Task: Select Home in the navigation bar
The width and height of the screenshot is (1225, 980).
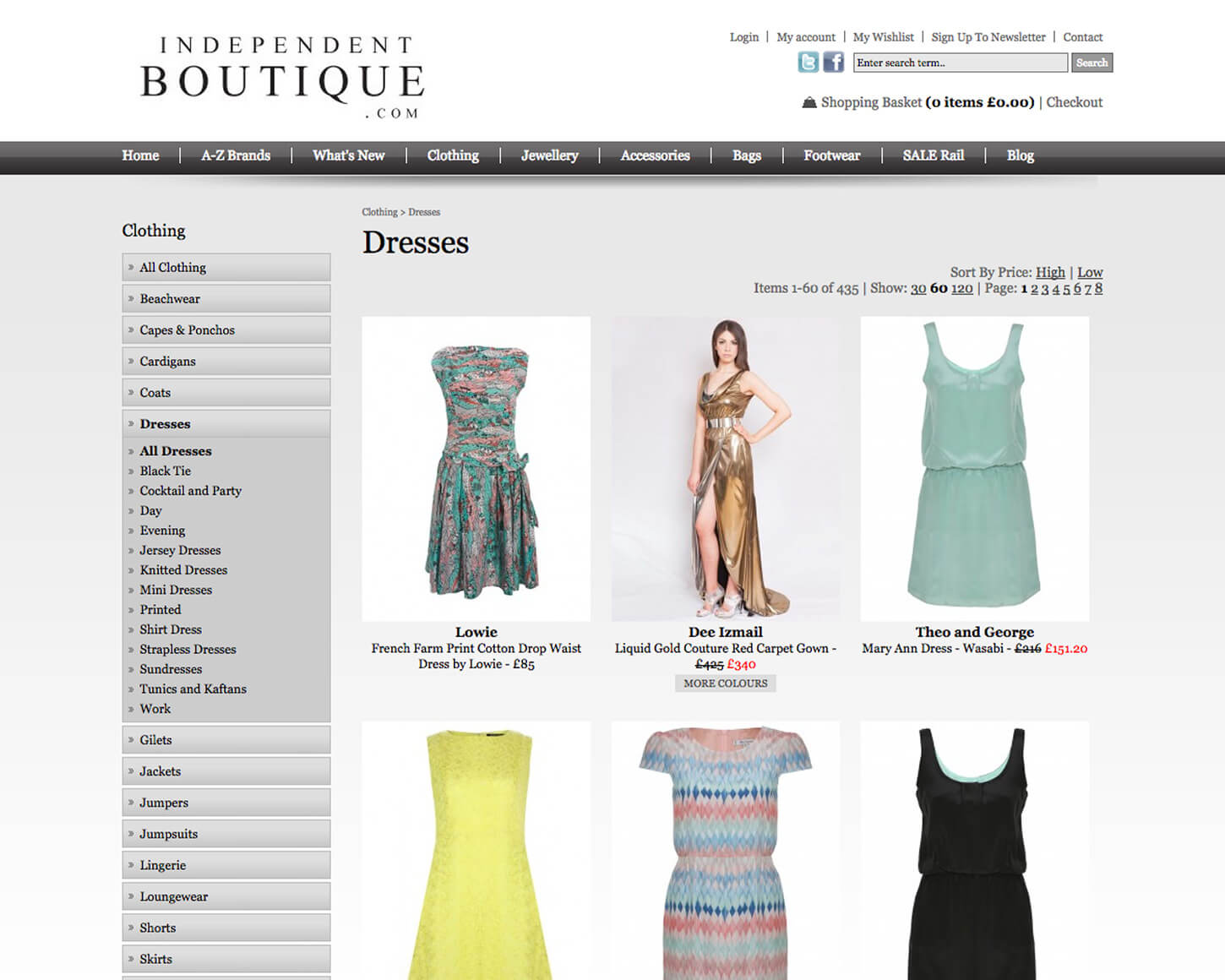Action: 140,155
